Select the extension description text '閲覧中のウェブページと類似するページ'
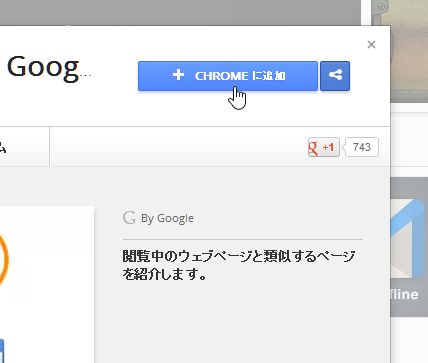Image resolution: width=428 pixels, height=363 pixels. (x=238, y=257)
